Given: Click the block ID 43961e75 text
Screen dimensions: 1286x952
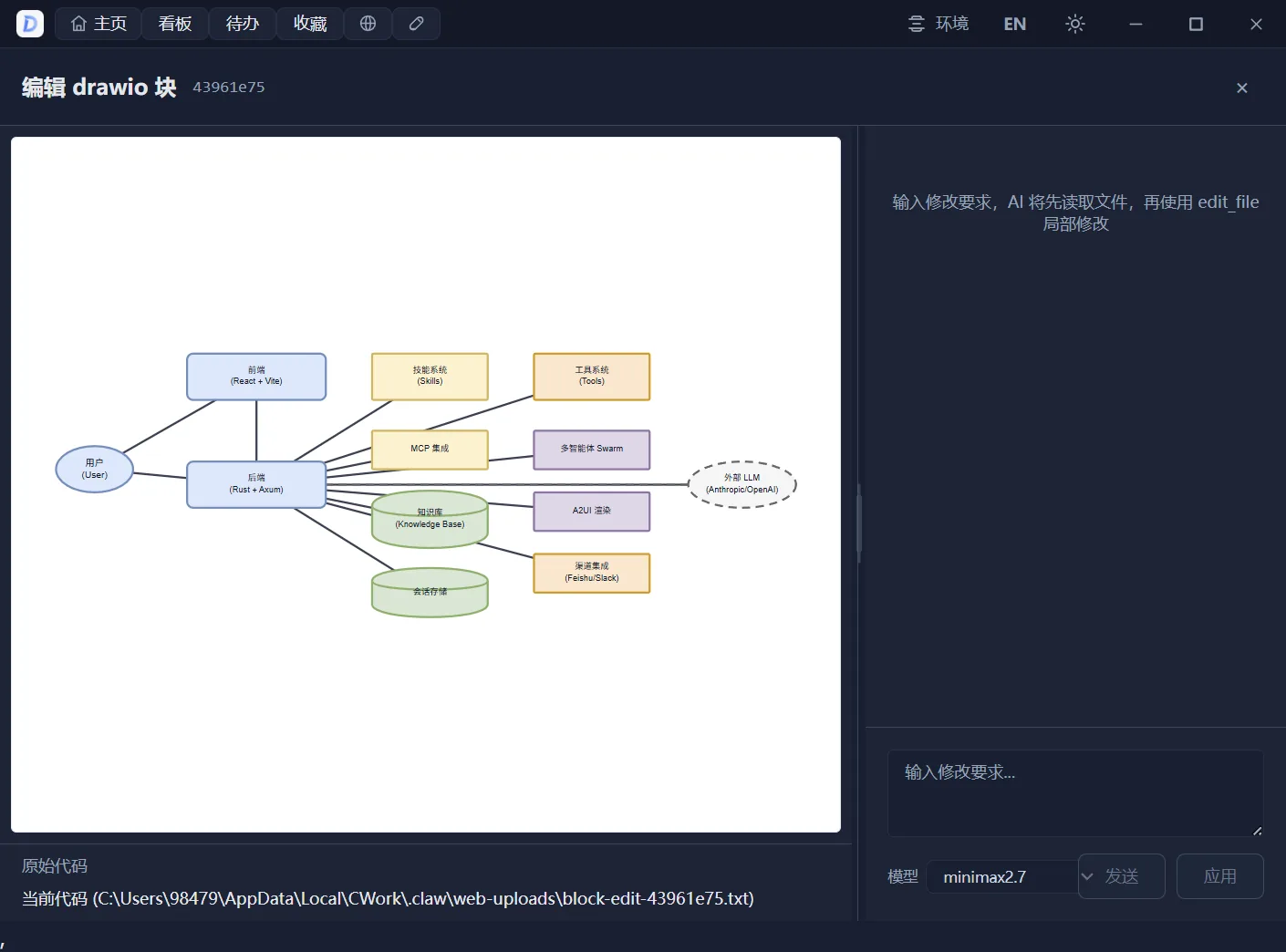Looking at the screenshot, I should (x=229, y=88).
